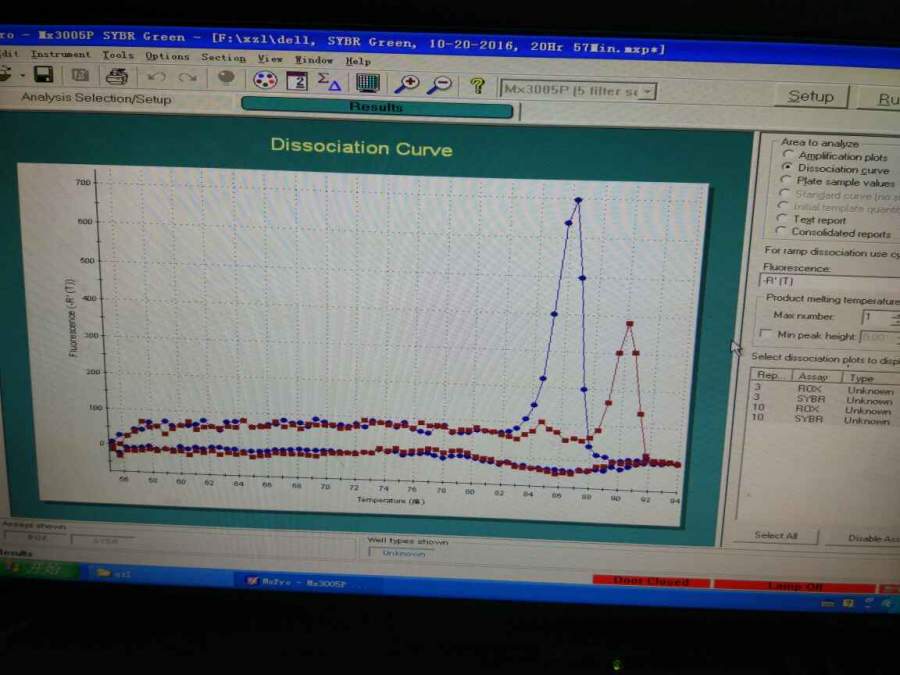The height and width of the screenshot is (675, 900).
Task: Click the calendar-style icon showing number 2
Action: coord(297,81)
